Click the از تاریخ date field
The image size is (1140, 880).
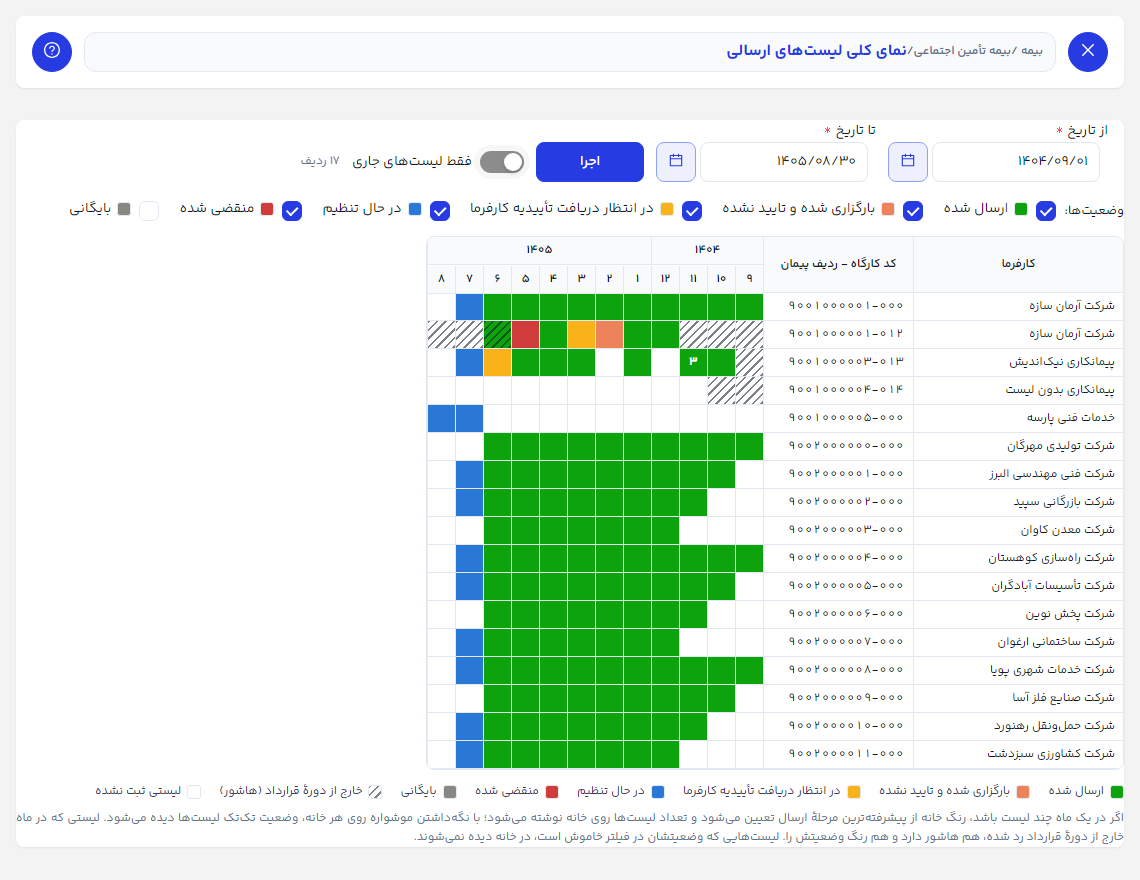(x=1016, y=161)
